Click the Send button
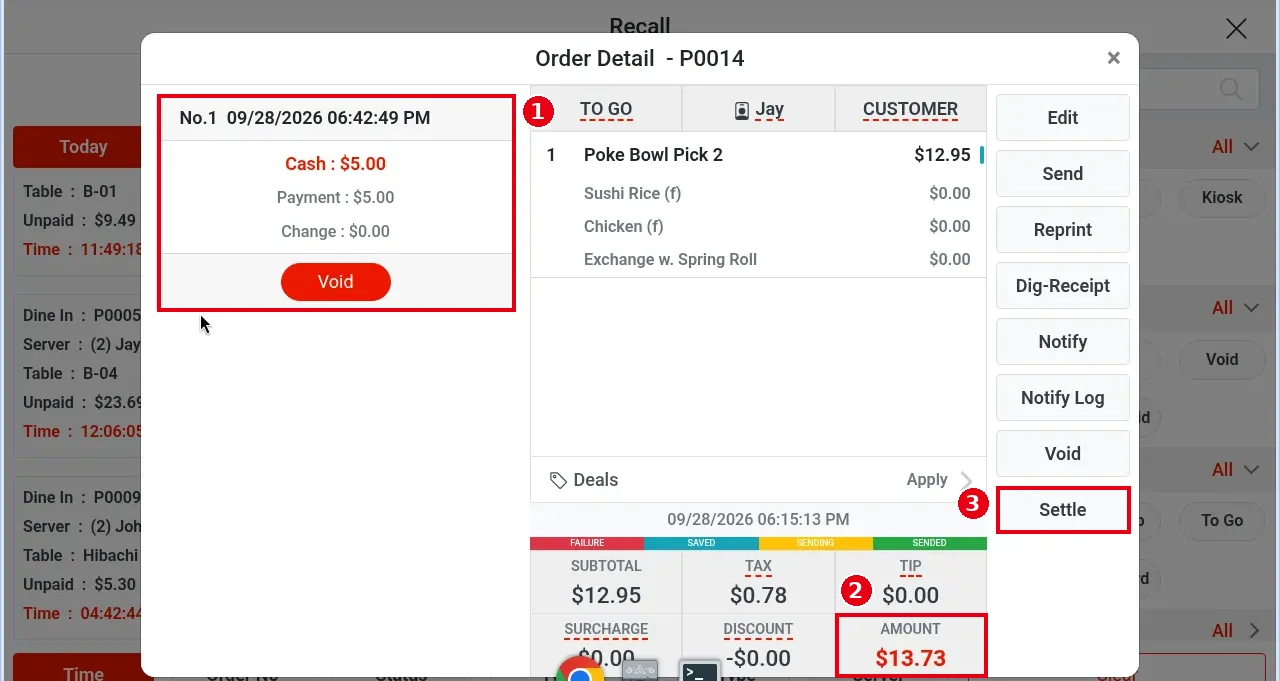 point(1063,174)
